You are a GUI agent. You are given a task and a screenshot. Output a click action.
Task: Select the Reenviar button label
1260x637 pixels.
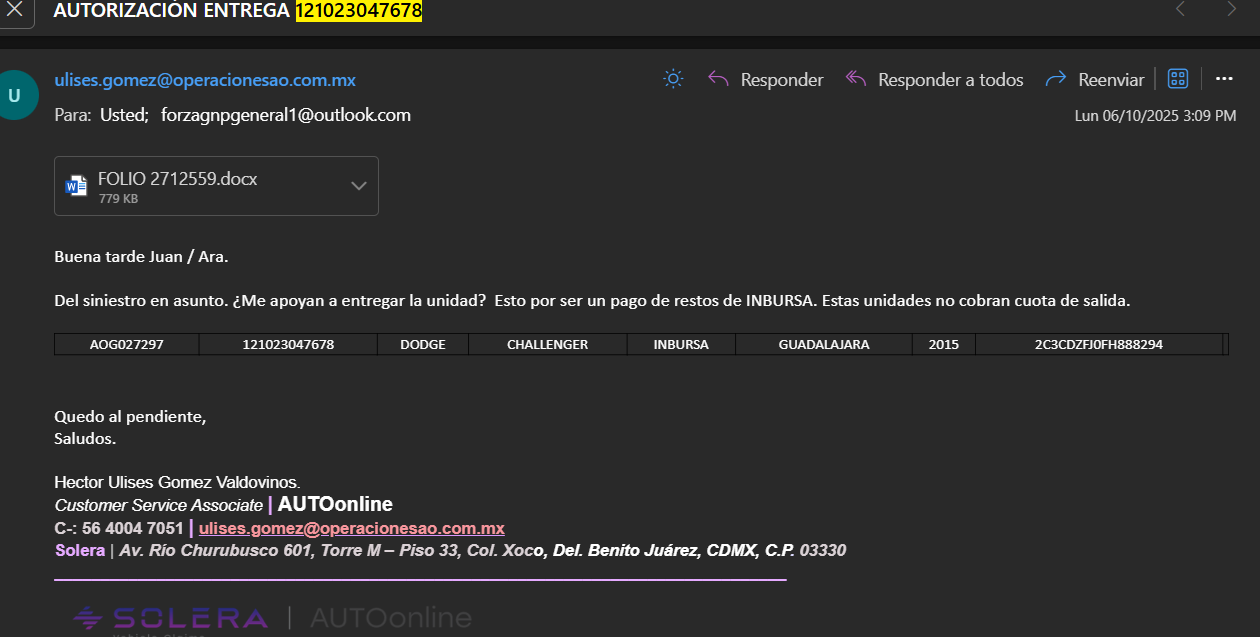[1111, 80]
